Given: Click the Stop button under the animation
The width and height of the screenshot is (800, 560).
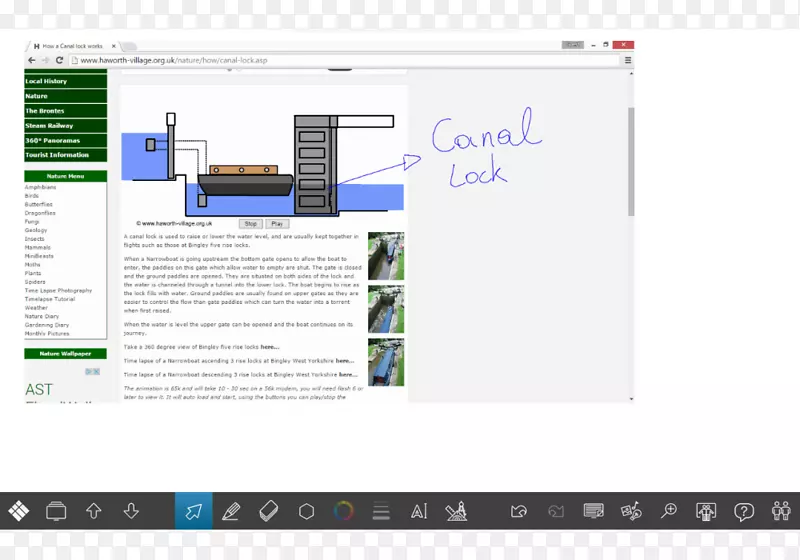Looking at the screenshot, I should click(251, 224).
